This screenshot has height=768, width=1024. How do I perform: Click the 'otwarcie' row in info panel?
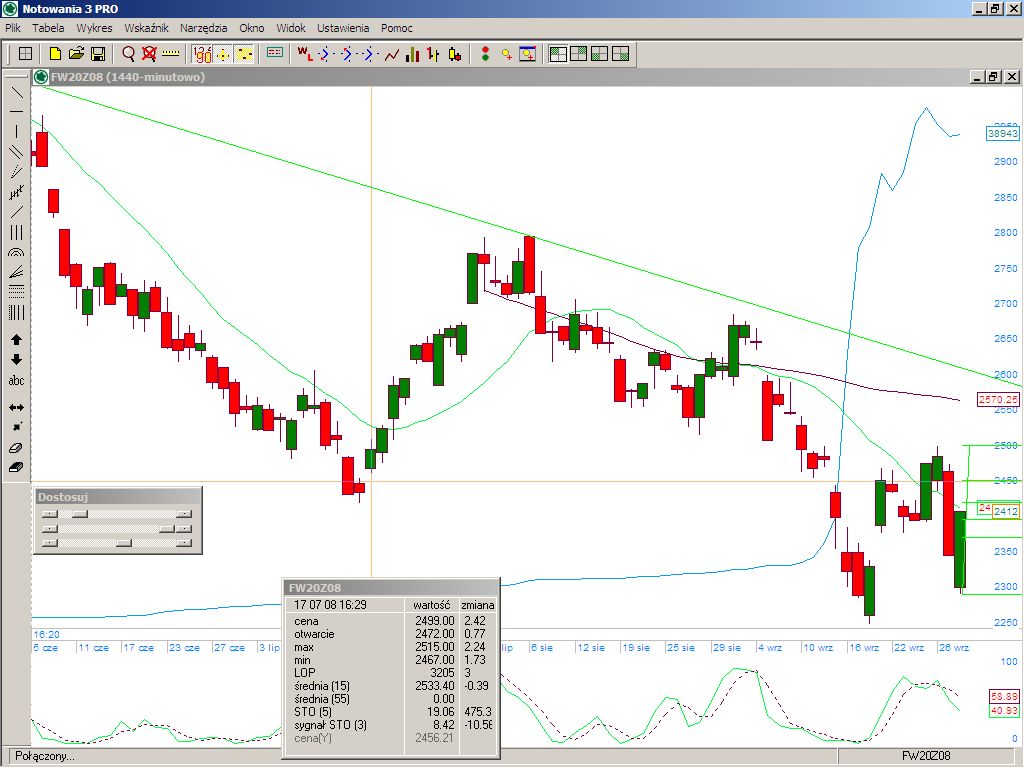tap(391, 633)
